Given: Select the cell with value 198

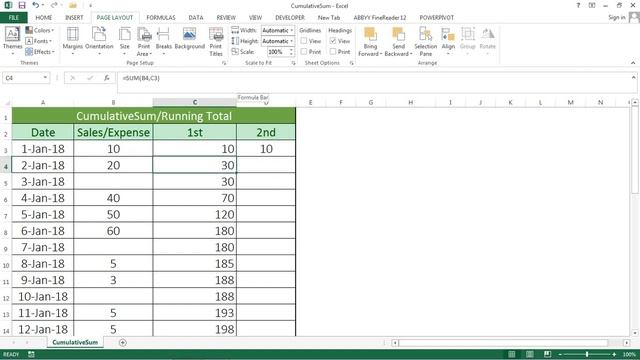Looking at the screenshot, I should (x=195, y=329).
